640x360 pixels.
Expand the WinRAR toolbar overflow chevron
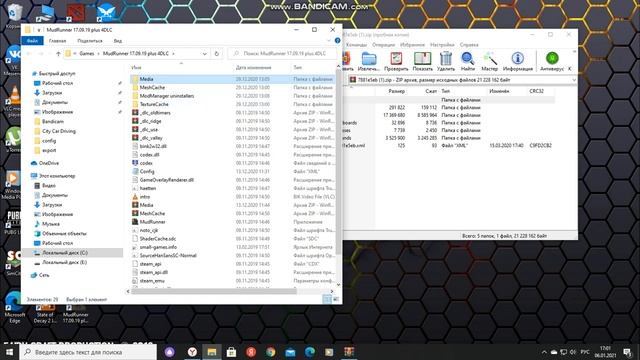(574, 52)
